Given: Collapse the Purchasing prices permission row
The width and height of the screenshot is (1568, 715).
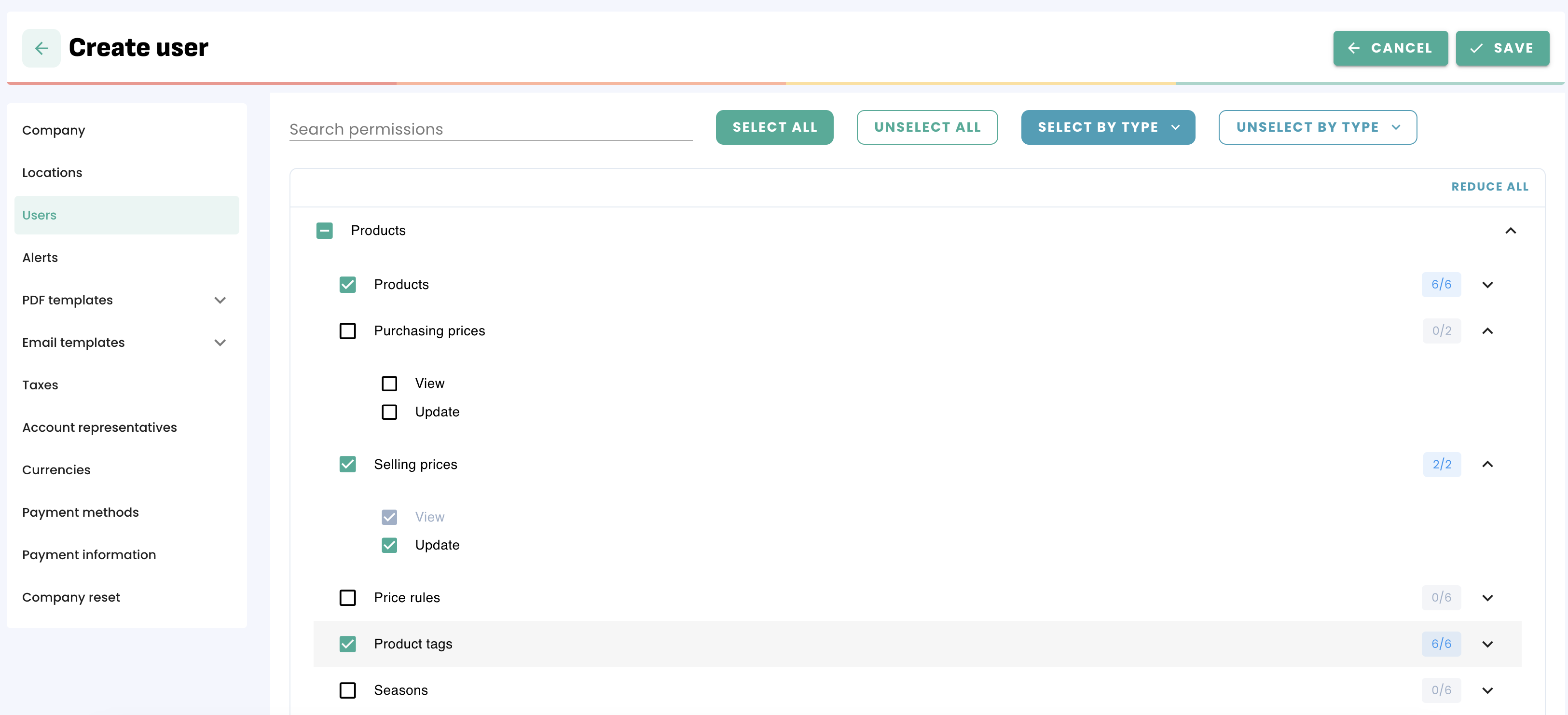Looking at the screenshot, I should (1487, 331).
